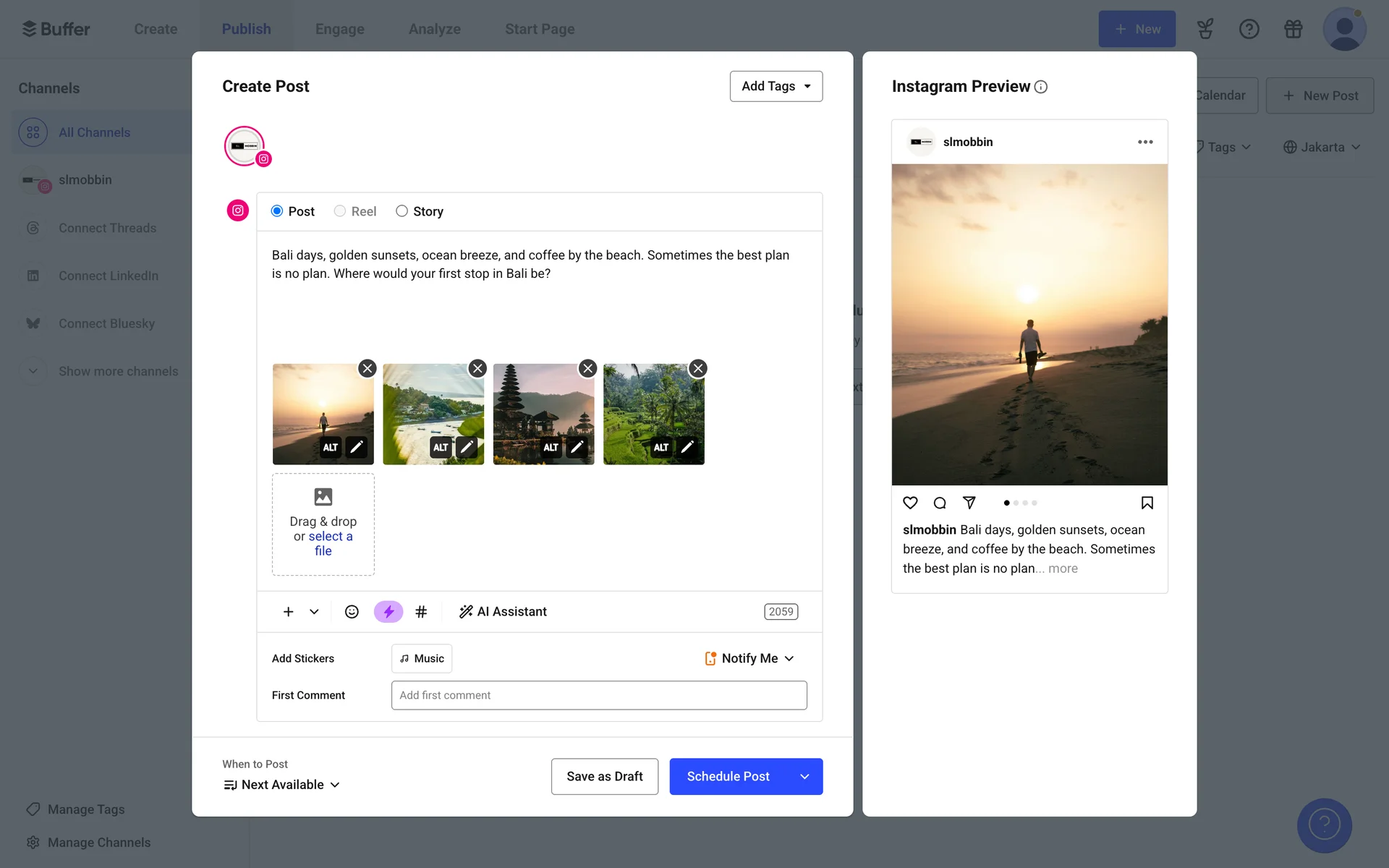1389x868 pixels.
Task: Switch to the Analyze tab
Action: pos(434,29)
